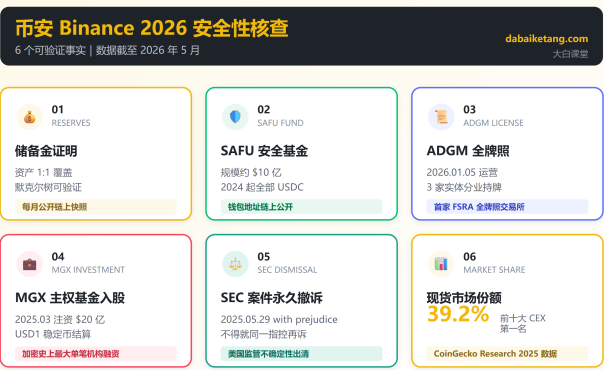604x370 pixels.
Task: Select the SAFU 安全基金 heading
Action: coord(264,151)
